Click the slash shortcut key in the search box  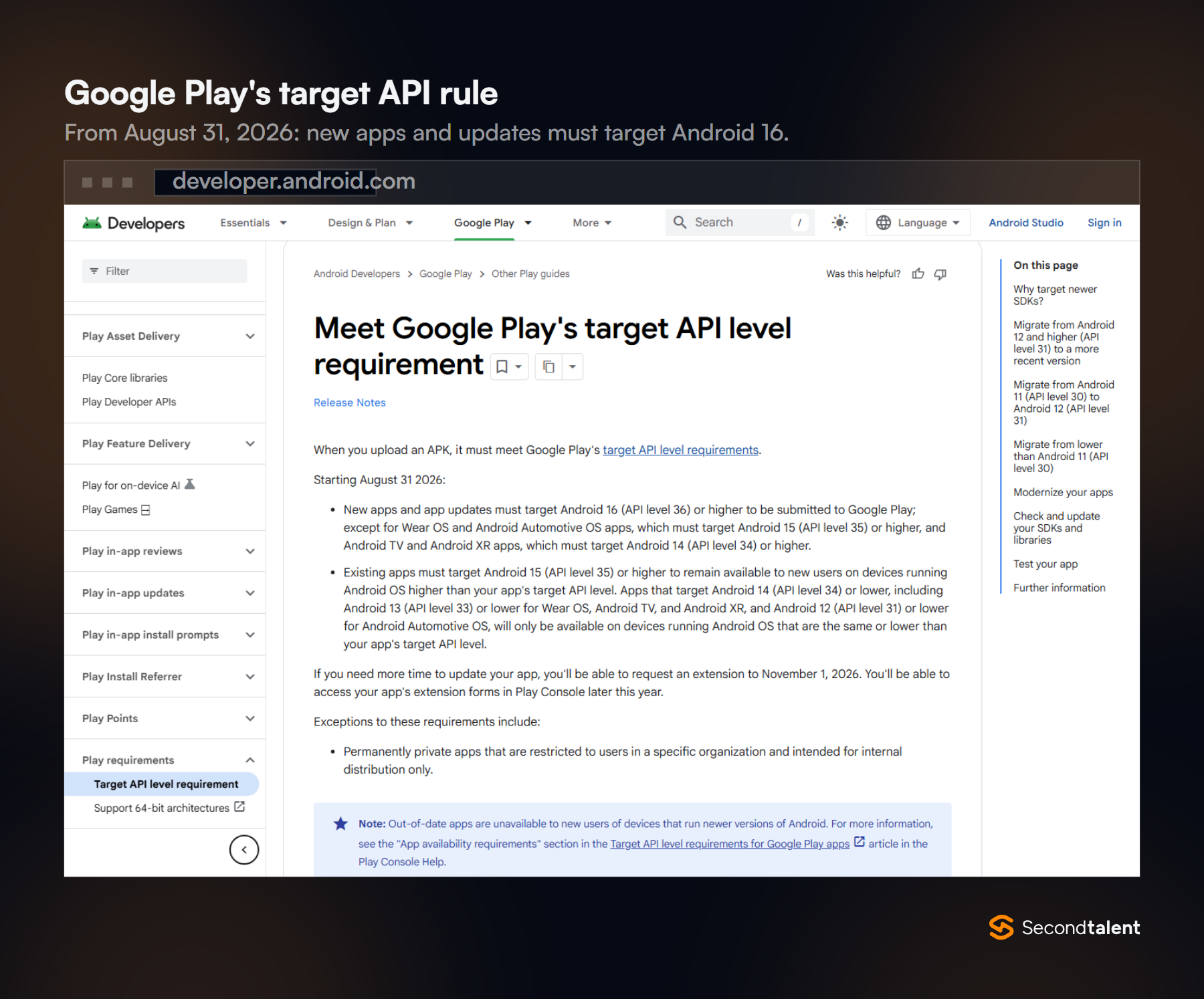(799, 223)
